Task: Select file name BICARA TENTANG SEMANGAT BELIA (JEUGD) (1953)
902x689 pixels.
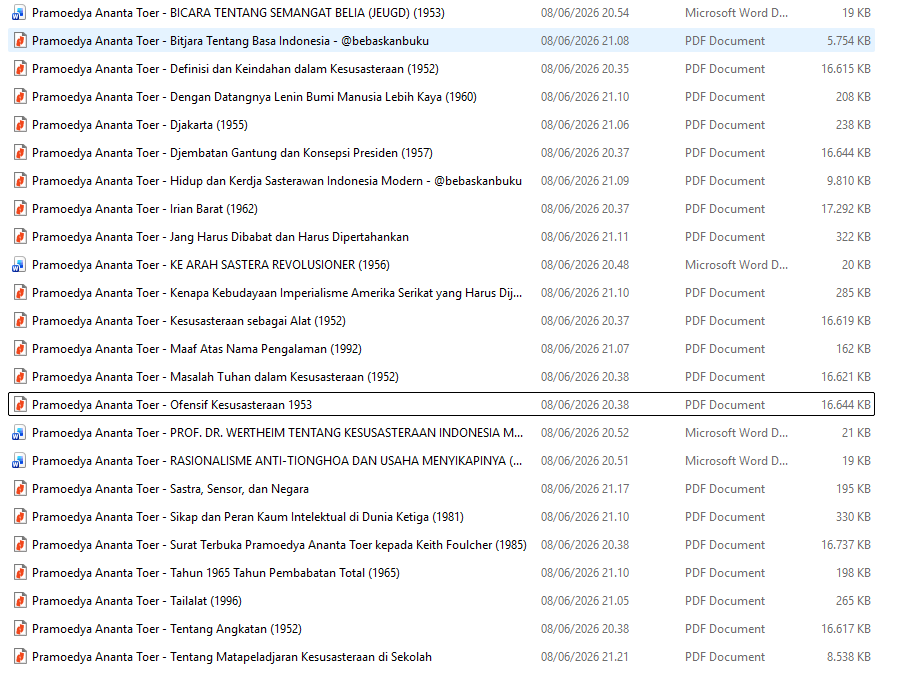Action: (238, 13)
